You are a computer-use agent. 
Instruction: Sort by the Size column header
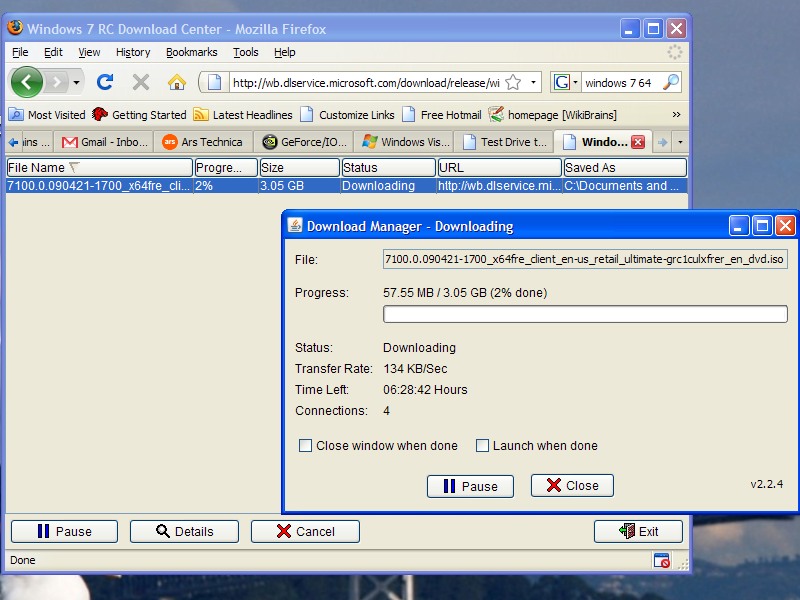[x=299, y=167]
